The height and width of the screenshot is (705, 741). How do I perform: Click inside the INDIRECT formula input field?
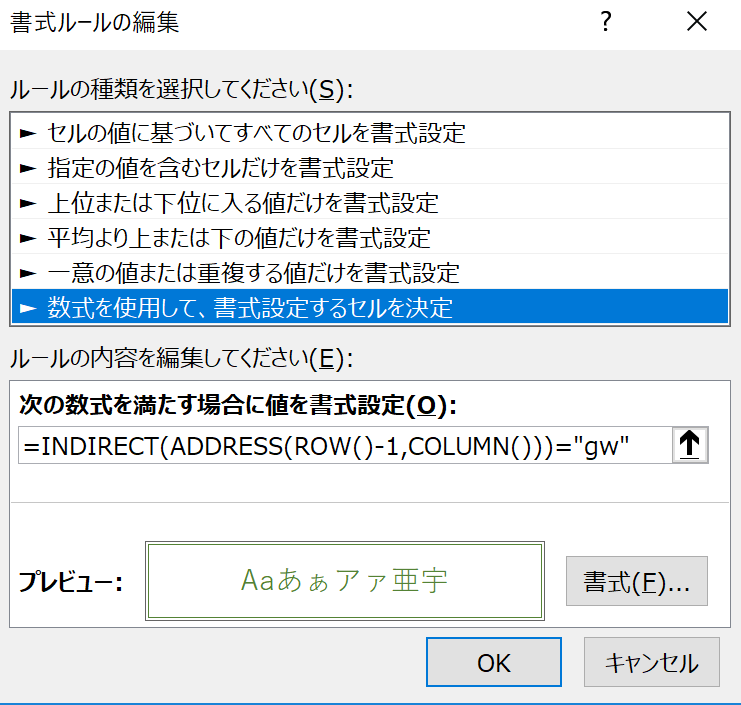tap(345, 446)
